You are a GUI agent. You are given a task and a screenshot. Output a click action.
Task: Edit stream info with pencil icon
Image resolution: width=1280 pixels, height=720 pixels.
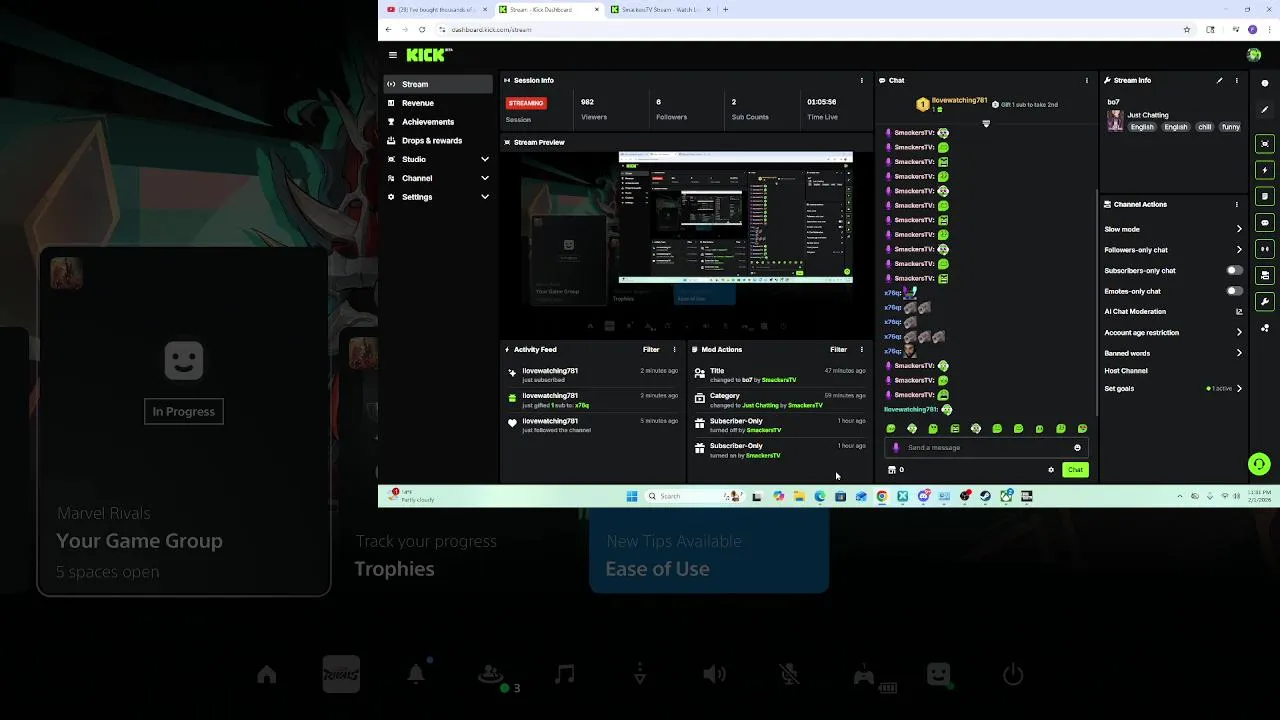pos(1219,80)
